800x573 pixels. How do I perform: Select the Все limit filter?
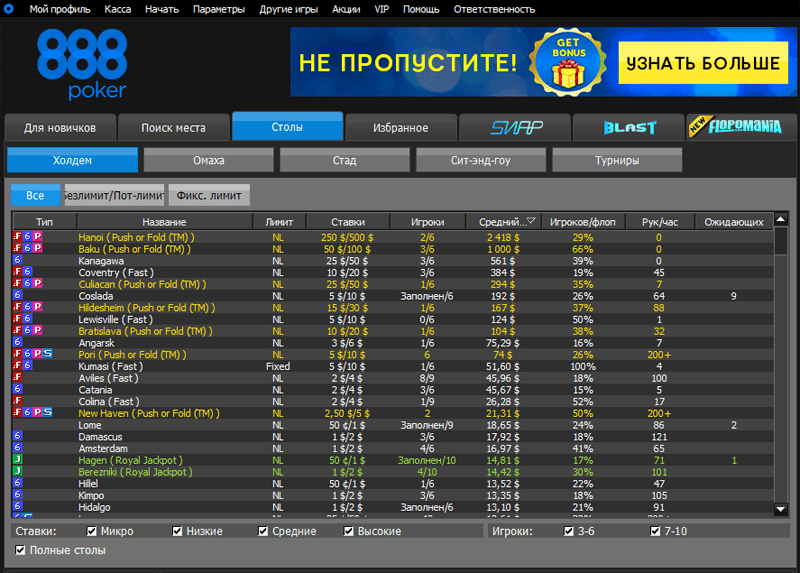click(35, 195)
